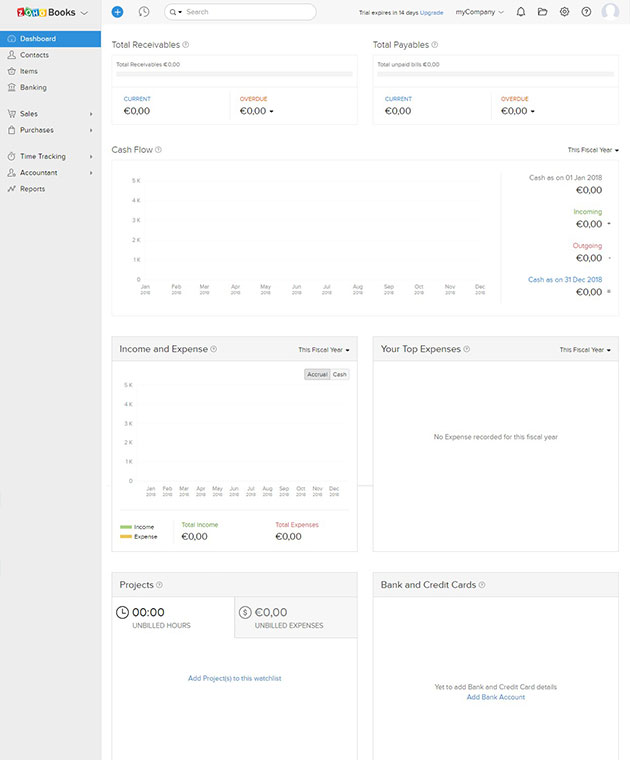This screenshot has height=760, width=630.
Task: Go to Reports in the sidebar
Action: 32,189
